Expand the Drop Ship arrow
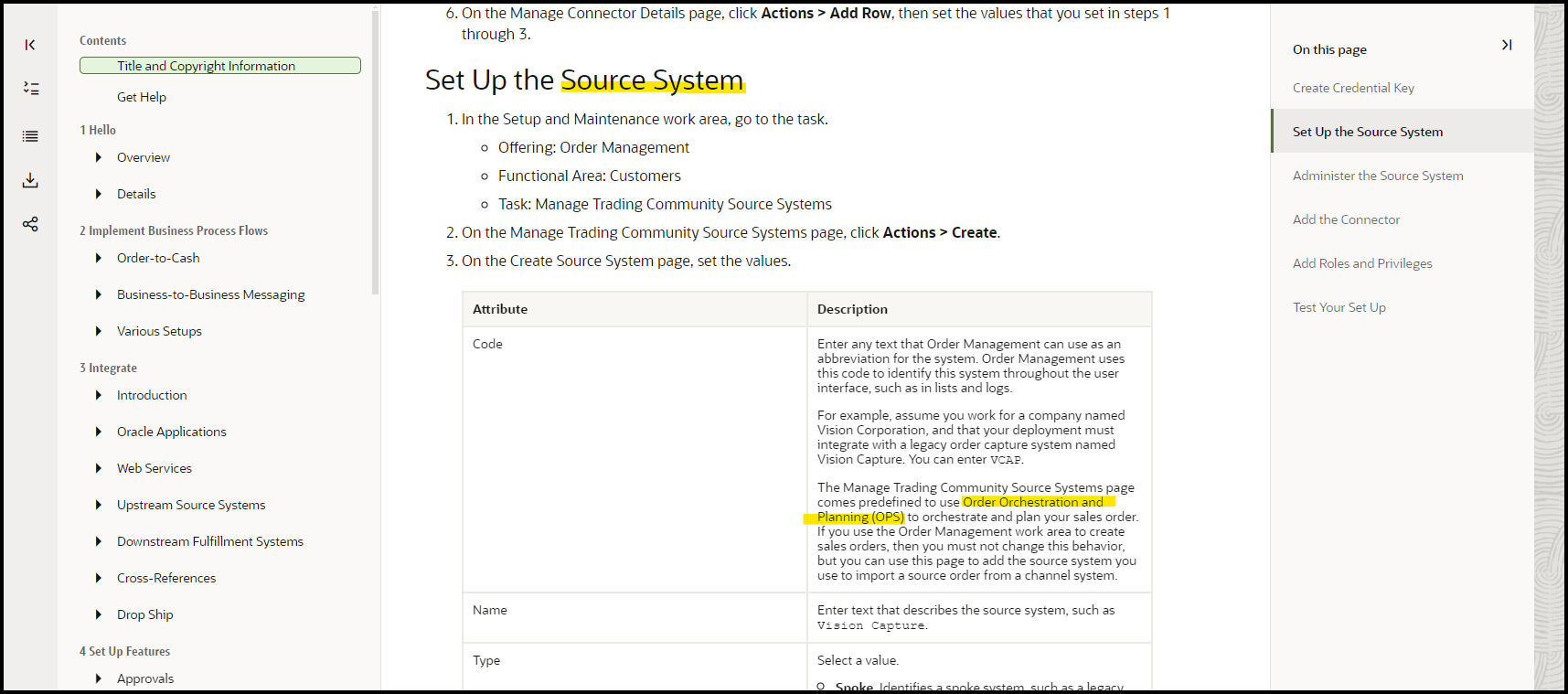This screenshot has height=694, width=1568. pyautogui.click(x=99, y=614)
